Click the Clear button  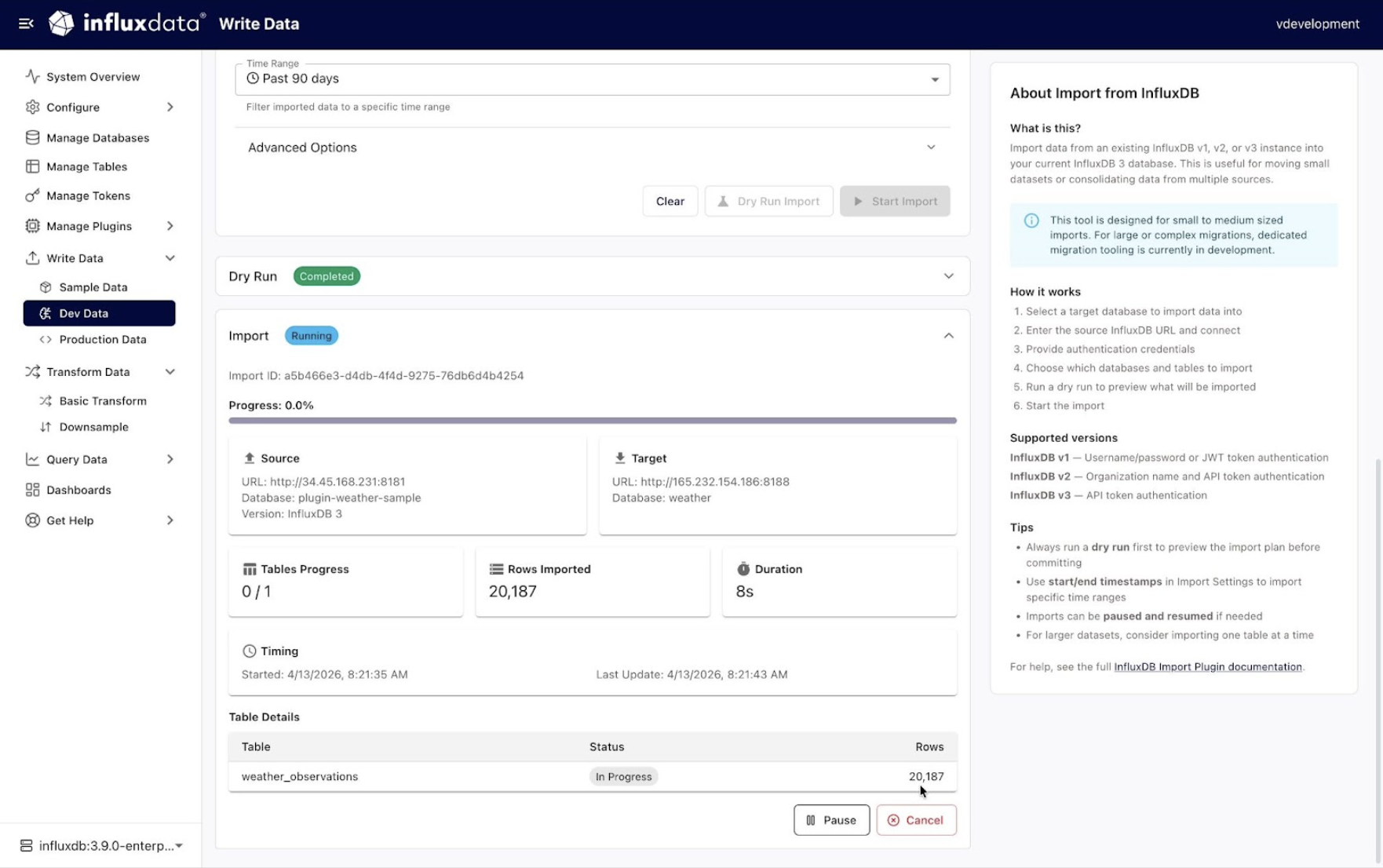[670, 201]
